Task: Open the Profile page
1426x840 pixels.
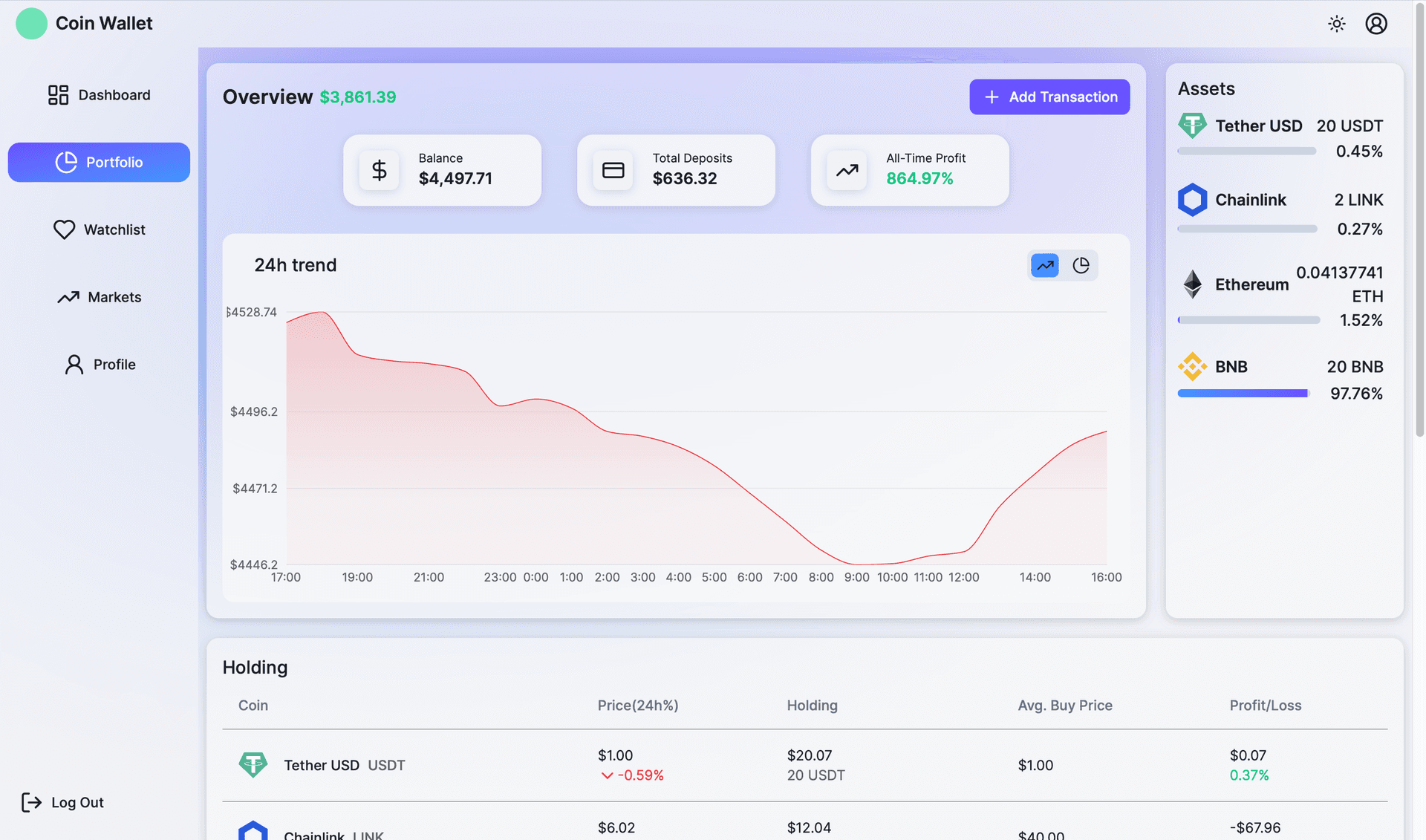Action: 99,365
